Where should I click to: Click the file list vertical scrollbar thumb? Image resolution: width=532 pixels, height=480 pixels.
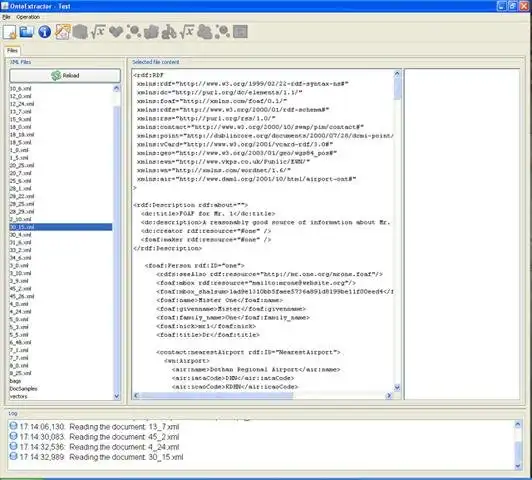click(116, 249)
